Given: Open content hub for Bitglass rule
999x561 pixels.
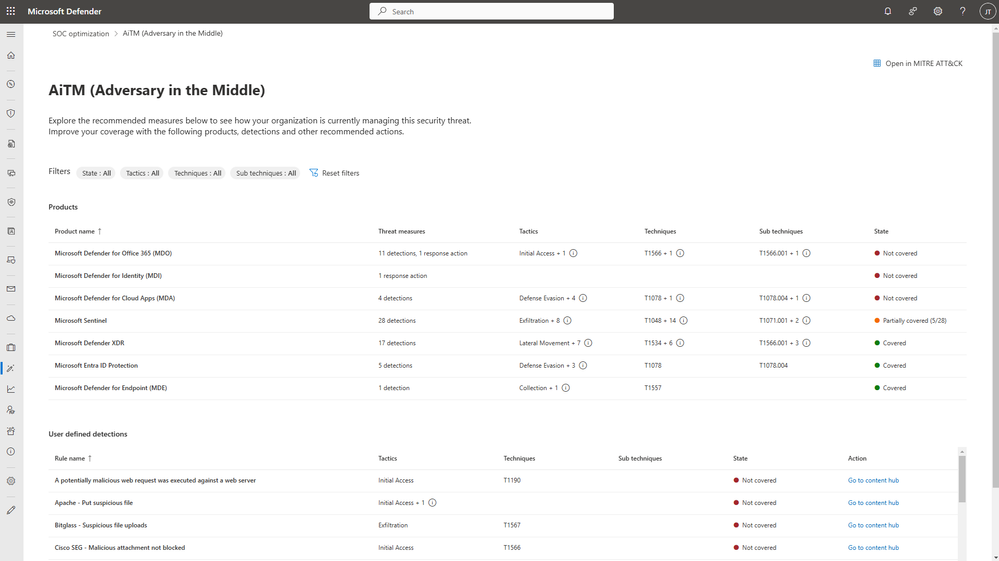Looking at the screenshot, I should 873,525.
